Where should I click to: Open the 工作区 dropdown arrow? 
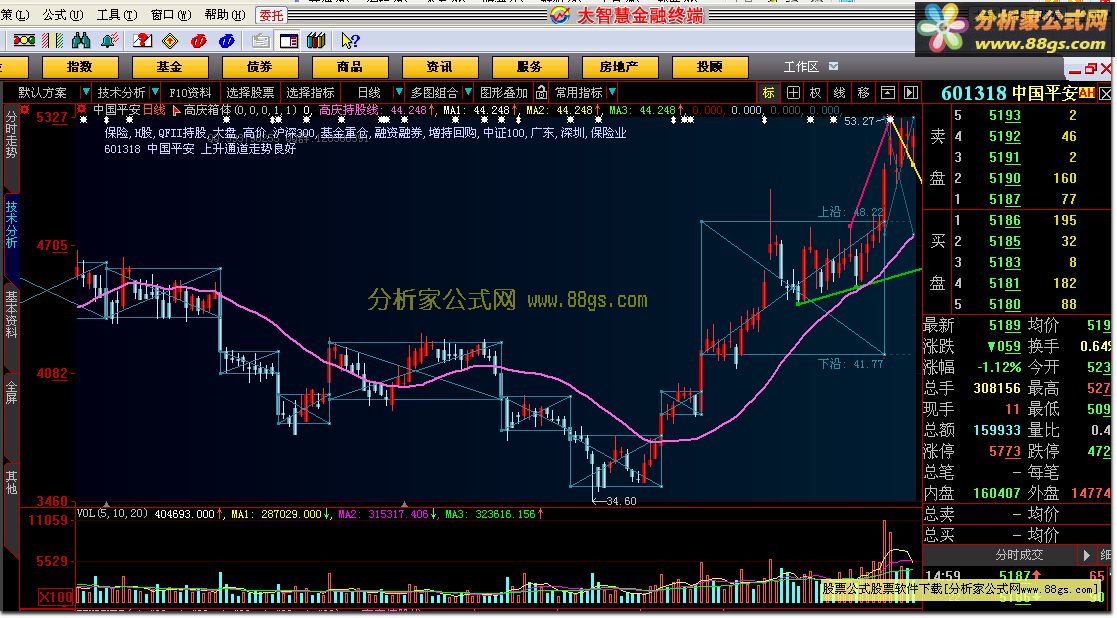[833, 66]
